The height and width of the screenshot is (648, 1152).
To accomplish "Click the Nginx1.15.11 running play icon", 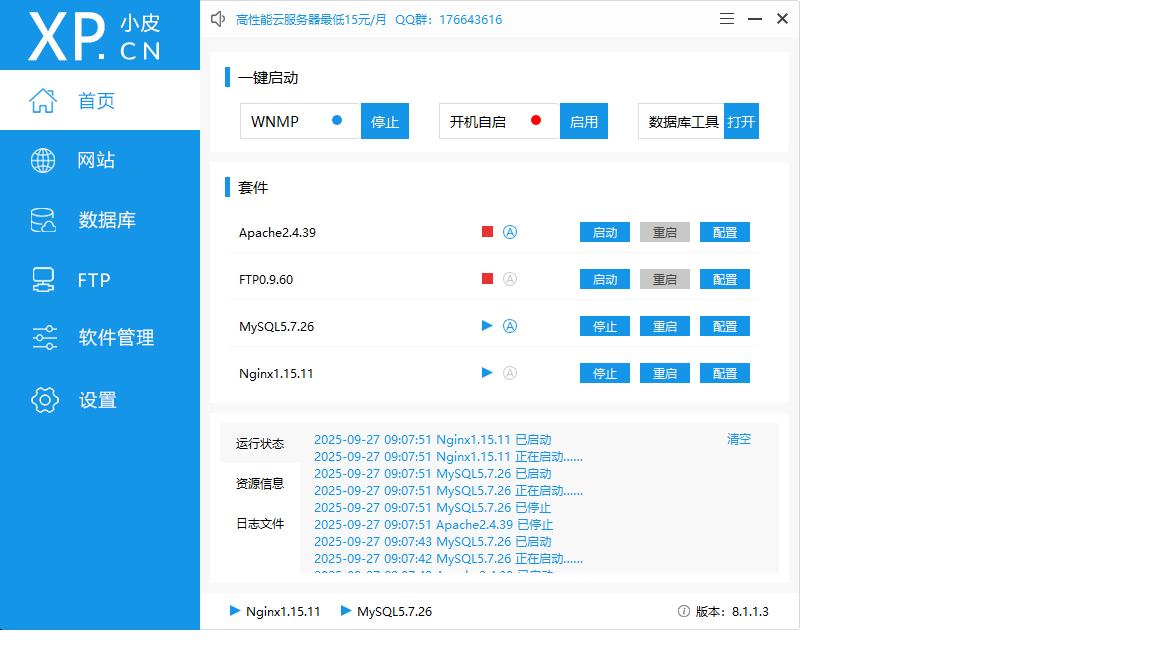I will click(487, 373).
